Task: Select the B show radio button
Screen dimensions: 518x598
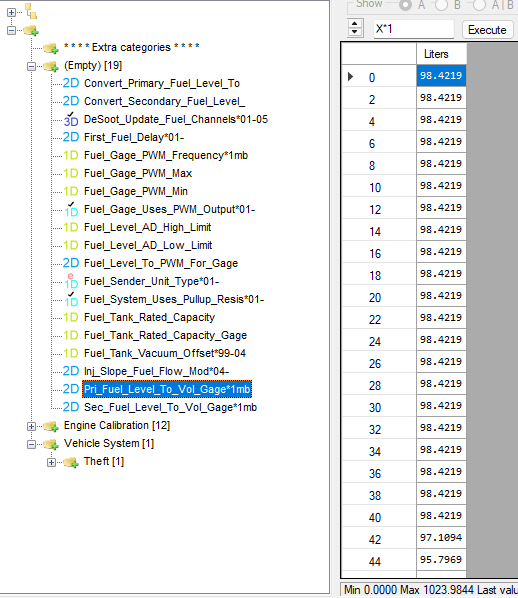Action: click(441, 5)
